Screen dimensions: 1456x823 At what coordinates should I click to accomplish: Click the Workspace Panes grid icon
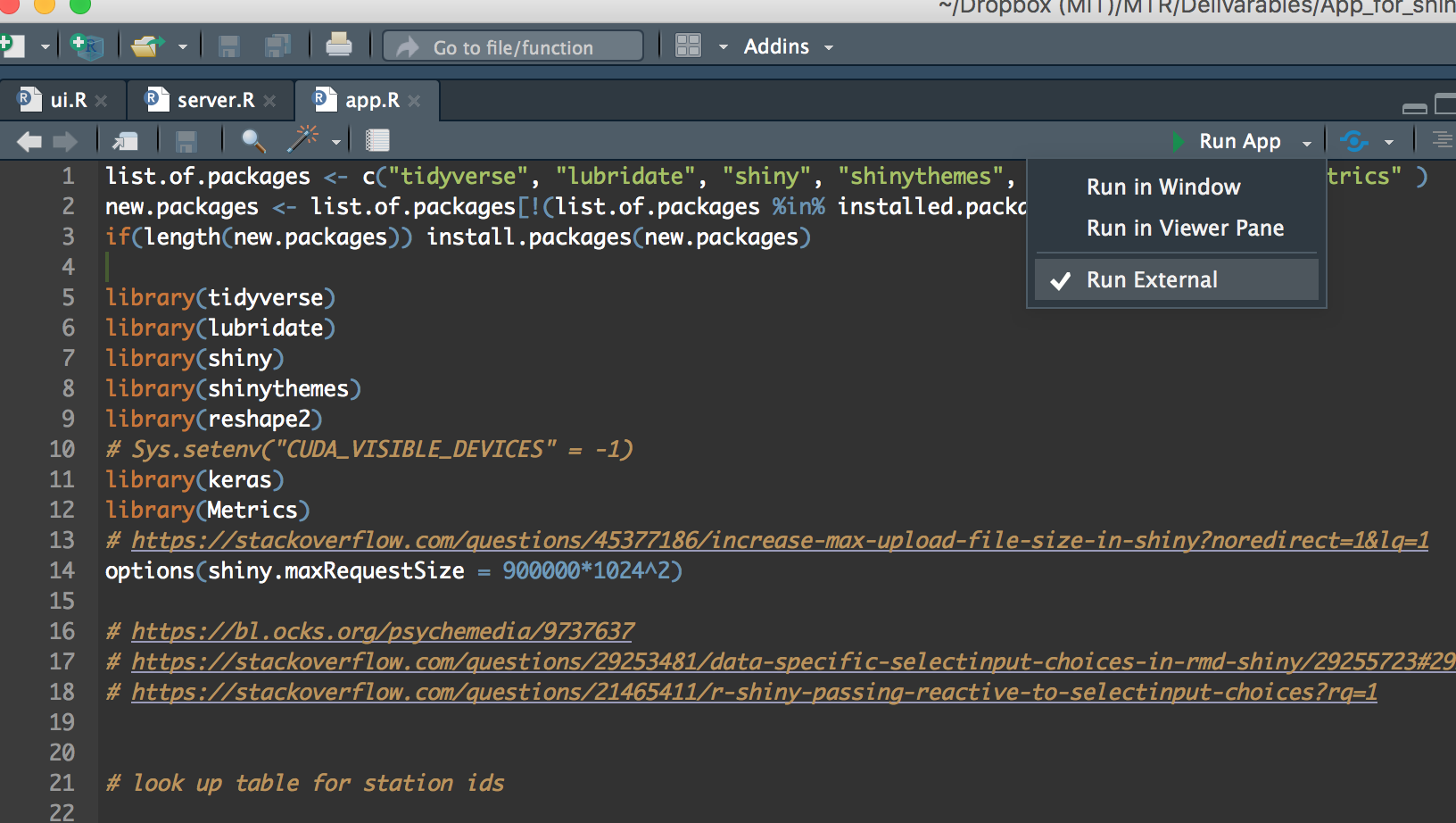(x=689, y=46)
